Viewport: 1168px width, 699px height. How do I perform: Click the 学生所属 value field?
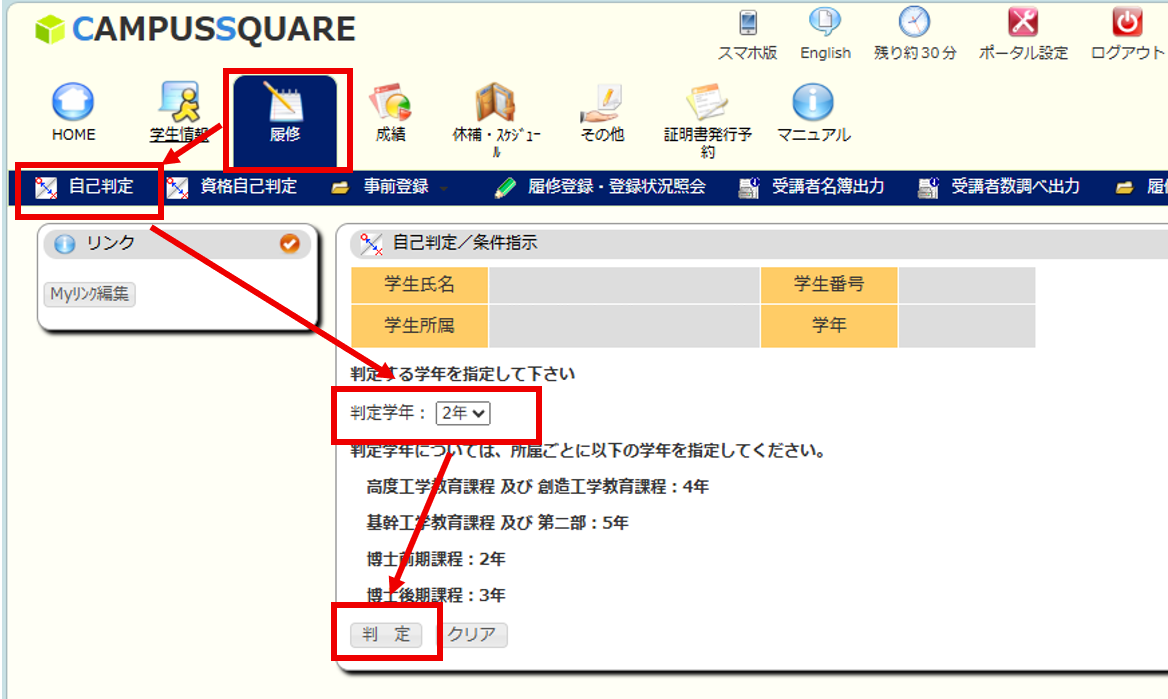[624, 326]
